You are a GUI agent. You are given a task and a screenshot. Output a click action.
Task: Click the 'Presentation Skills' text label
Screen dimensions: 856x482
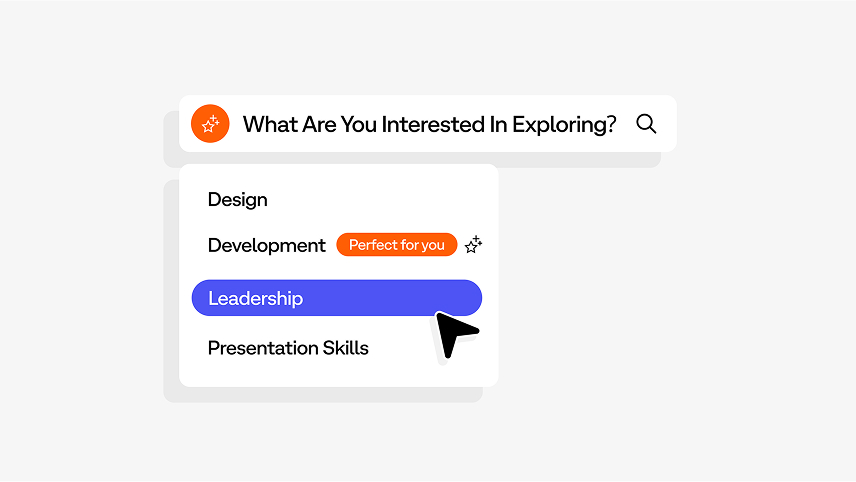click(288, 348)
